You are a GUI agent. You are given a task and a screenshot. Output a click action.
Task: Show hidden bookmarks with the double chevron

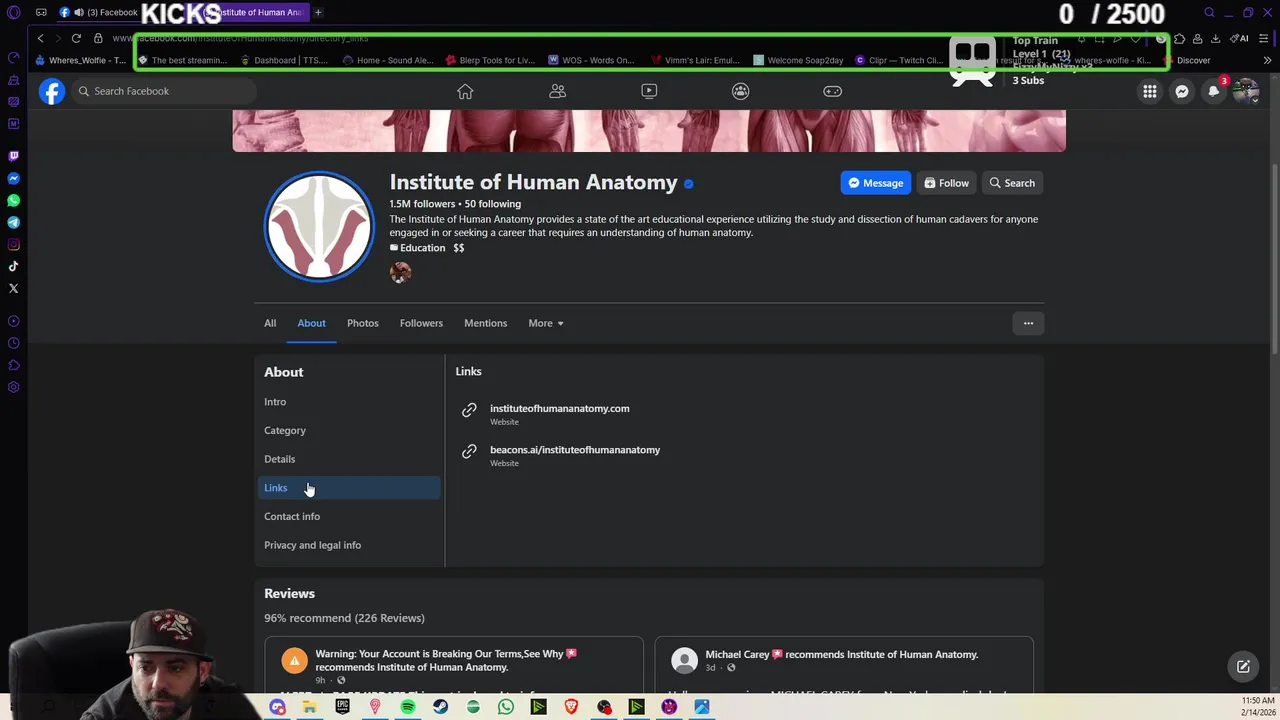(1267, 60)
